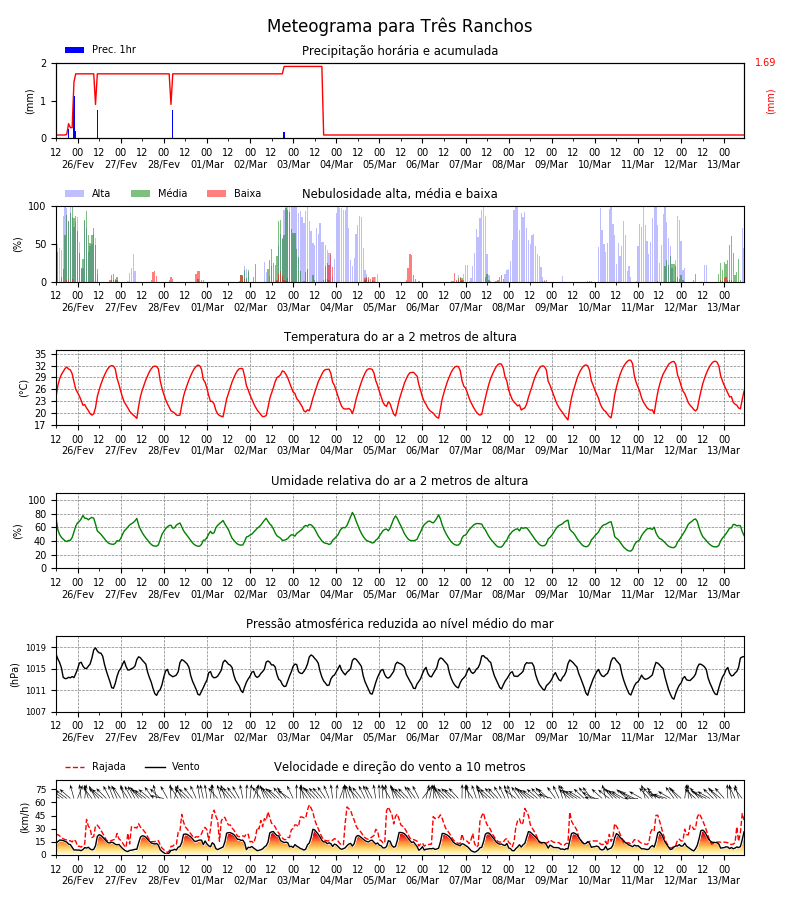
Task: Click the Rajada dashed line legend marker
Action: pos(75,767)
